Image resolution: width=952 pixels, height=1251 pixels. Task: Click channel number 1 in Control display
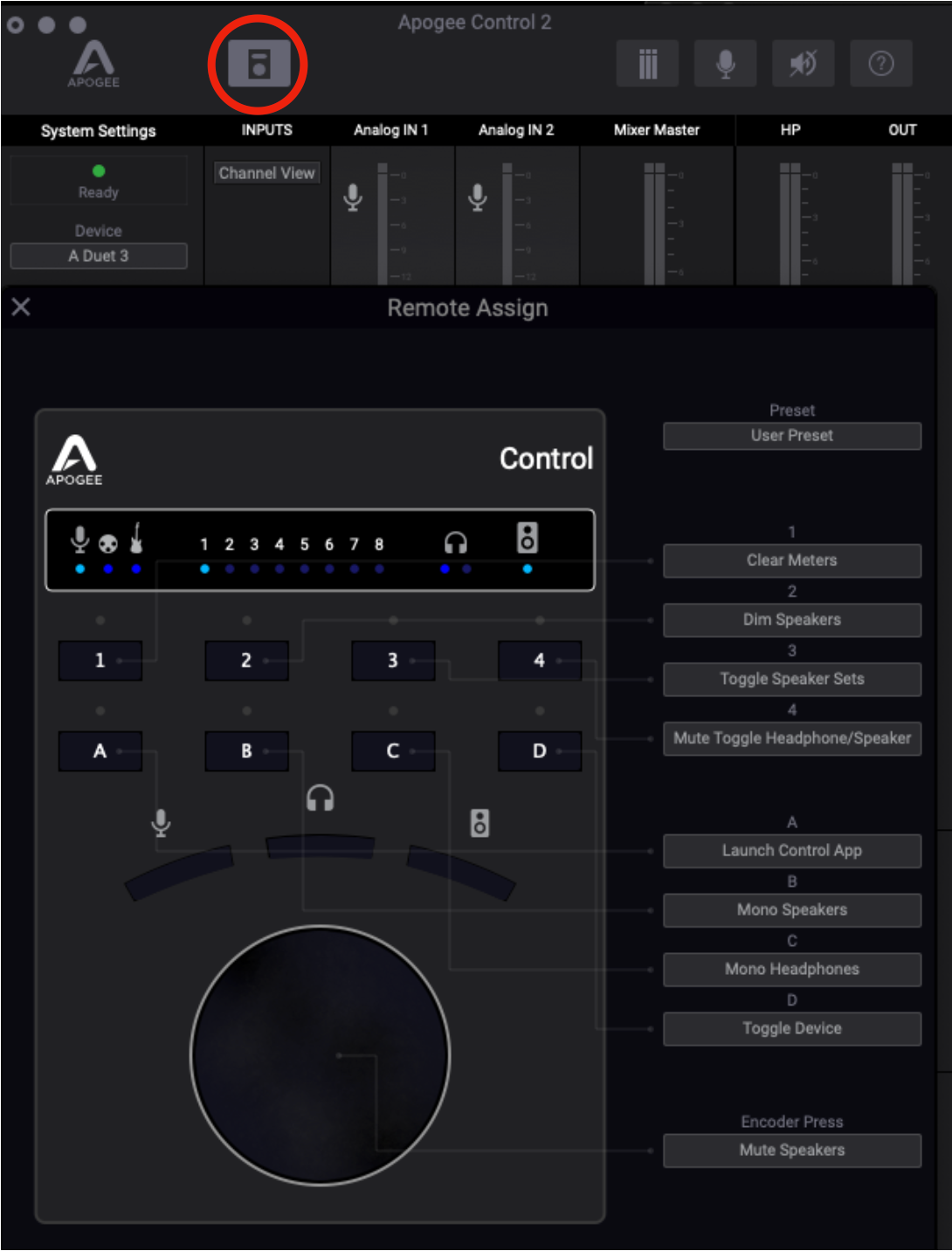(204, 544)
